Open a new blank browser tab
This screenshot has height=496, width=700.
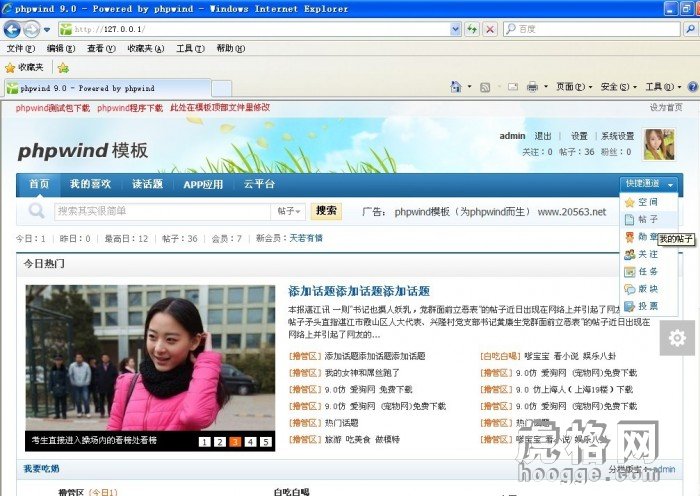click(221, 88)
